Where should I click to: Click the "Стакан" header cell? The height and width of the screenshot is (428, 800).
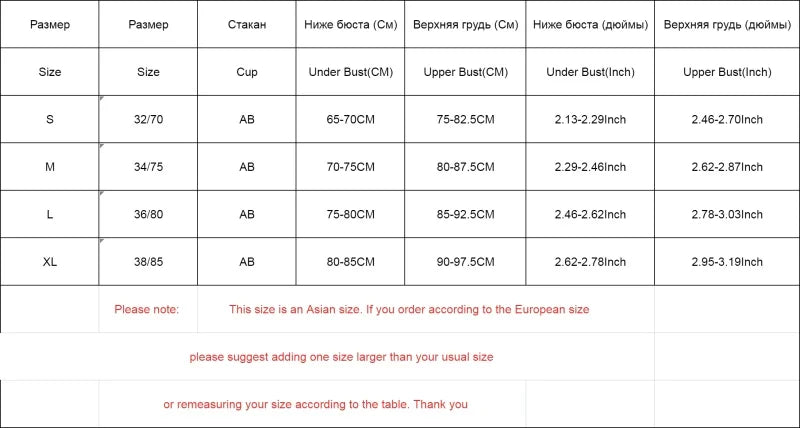pos(247,24)
